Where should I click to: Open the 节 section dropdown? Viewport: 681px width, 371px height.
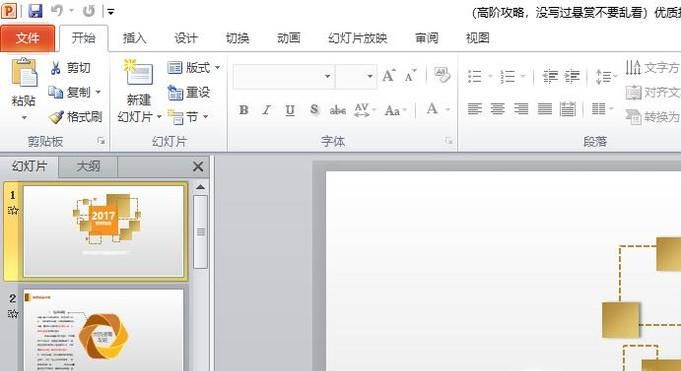point(188,116)
